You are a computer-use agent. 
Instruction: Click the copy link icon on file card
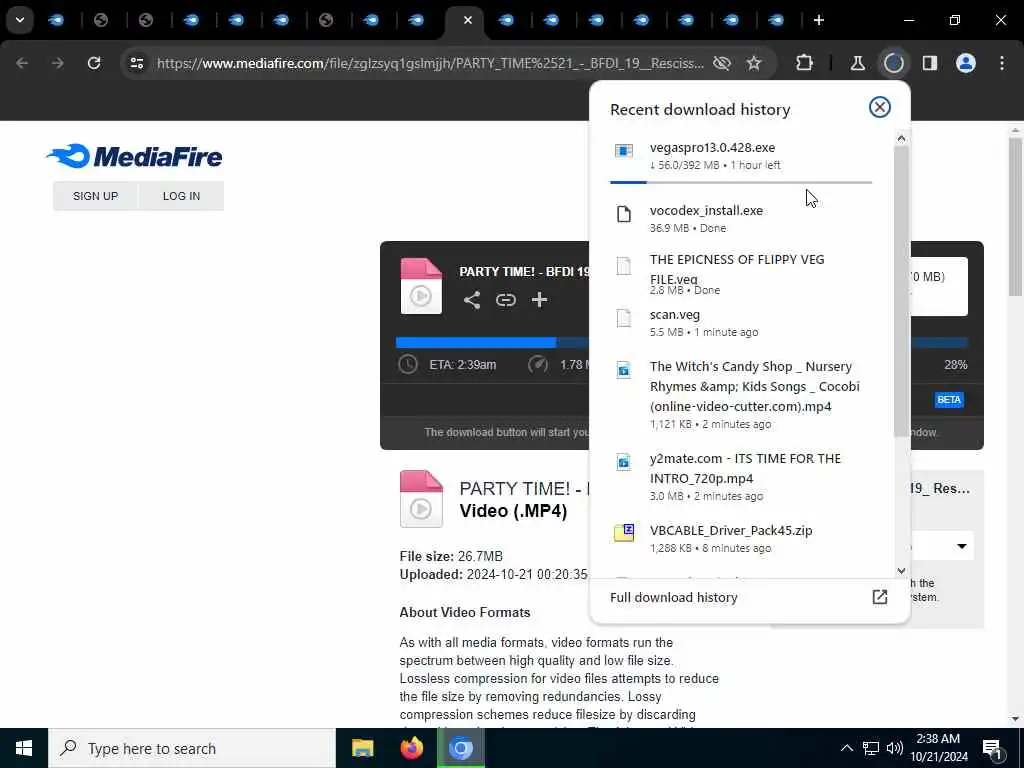click(505, 300)
